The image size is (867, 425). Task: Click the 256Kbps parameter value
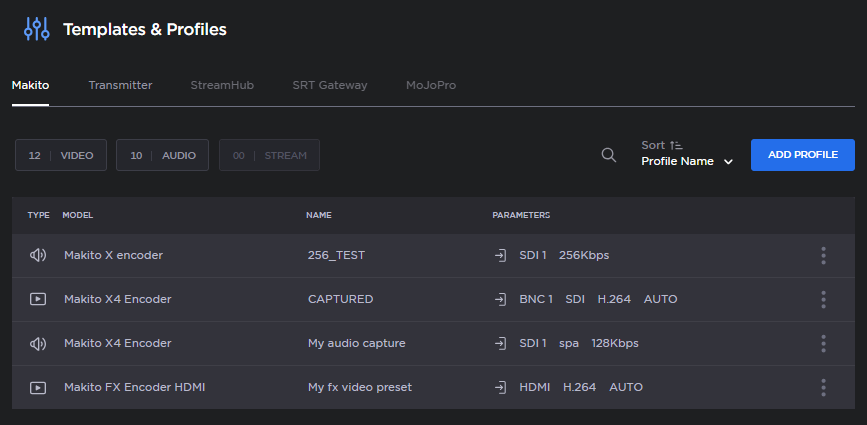coord(584,255)
